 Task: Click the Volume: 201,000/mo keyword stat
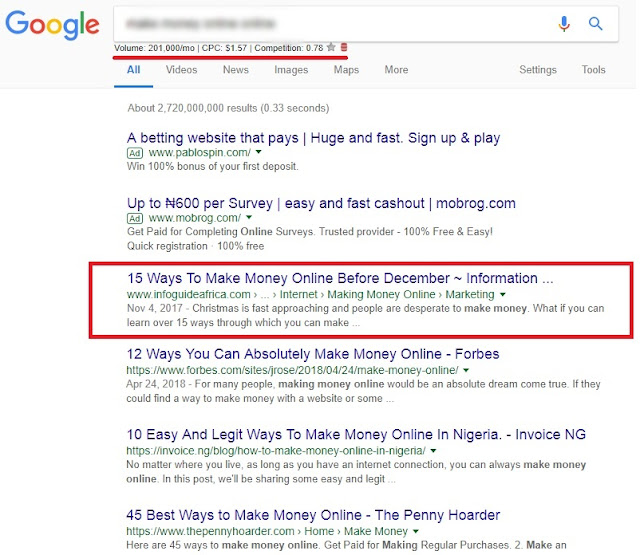(154, 48)
